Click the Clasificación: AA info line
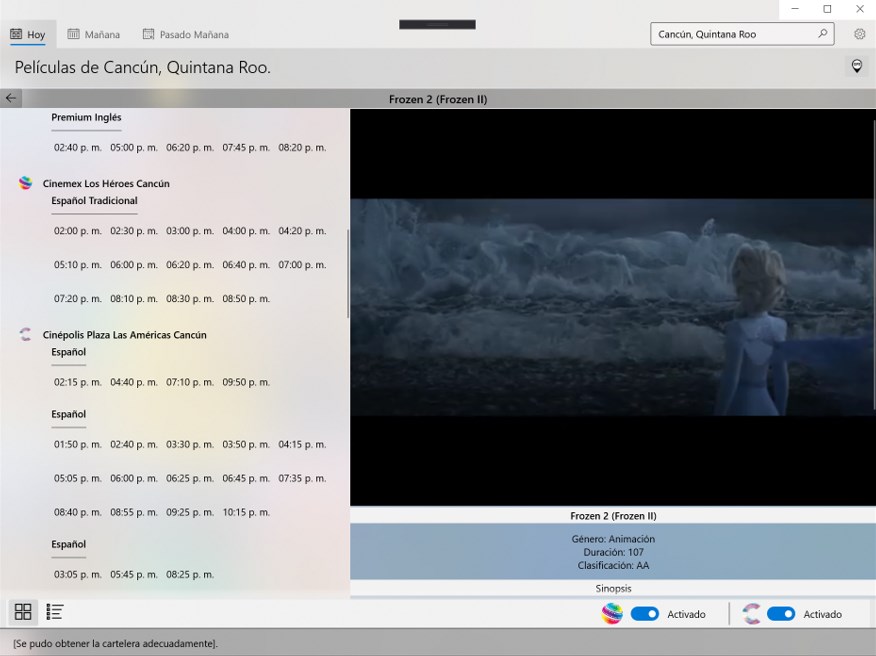This screenshot has height=656, width=876. 613,565
